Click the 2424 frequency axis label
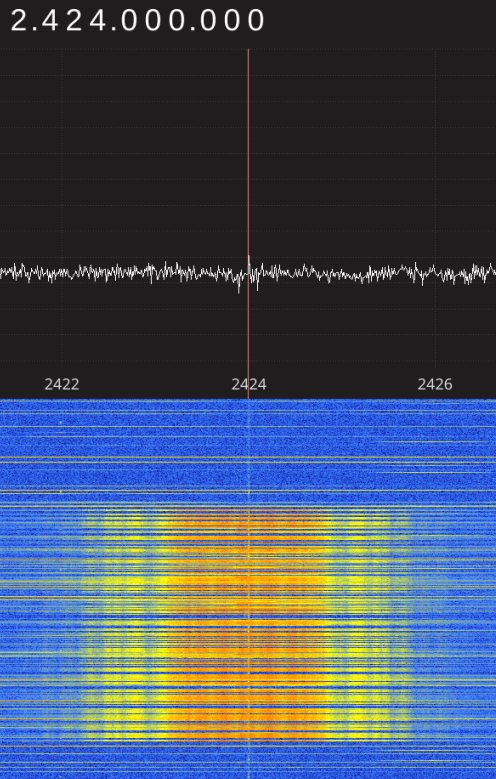496x779 pixels. 248,385
